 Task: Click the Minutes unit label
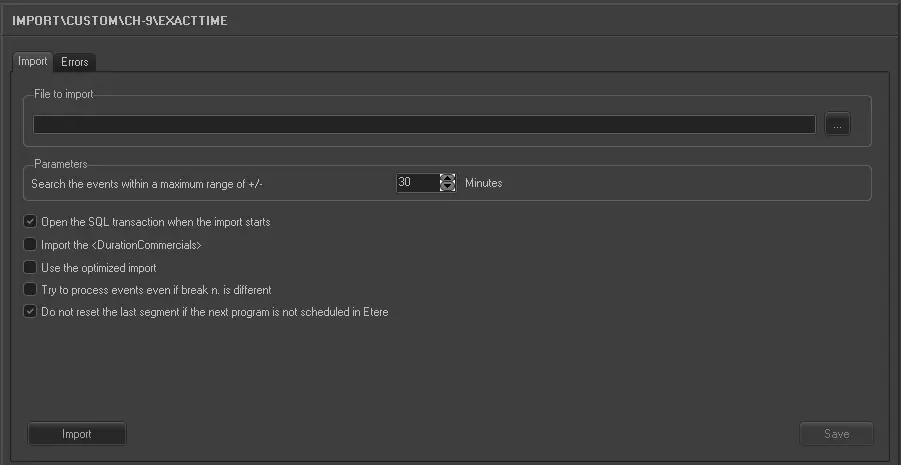[484, 184]
